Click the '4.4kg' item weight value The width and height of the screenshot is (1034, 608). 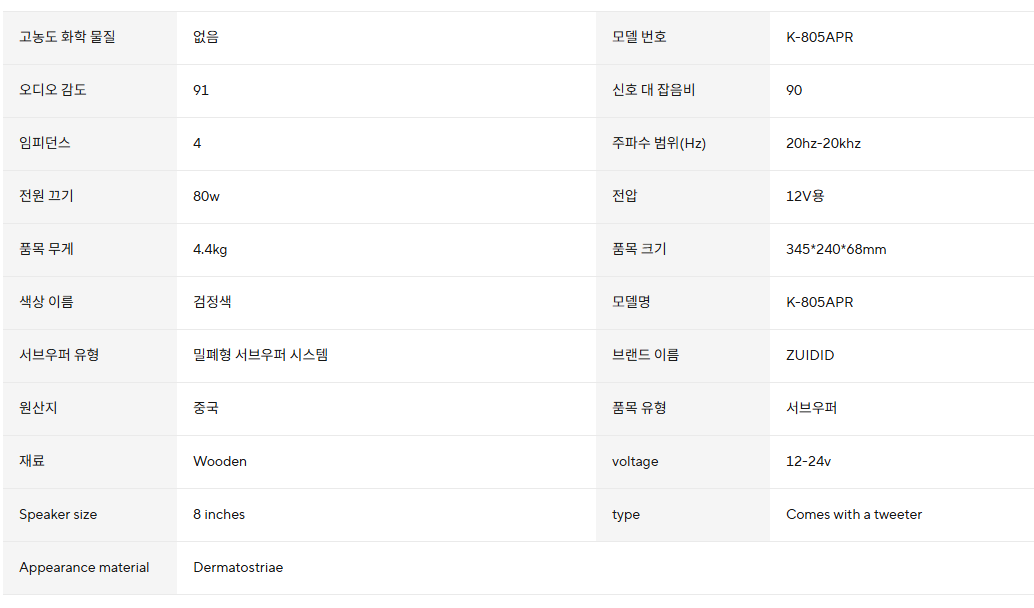[210, 249]
